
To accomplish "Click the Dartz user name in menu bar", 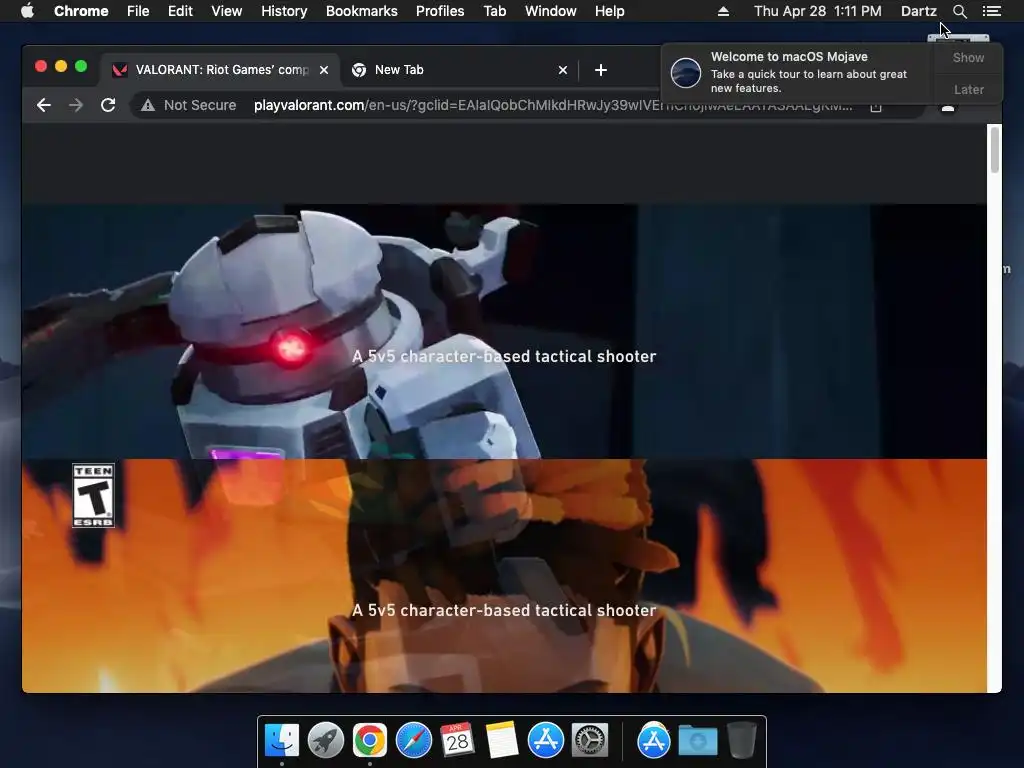I will pos(918,11).
